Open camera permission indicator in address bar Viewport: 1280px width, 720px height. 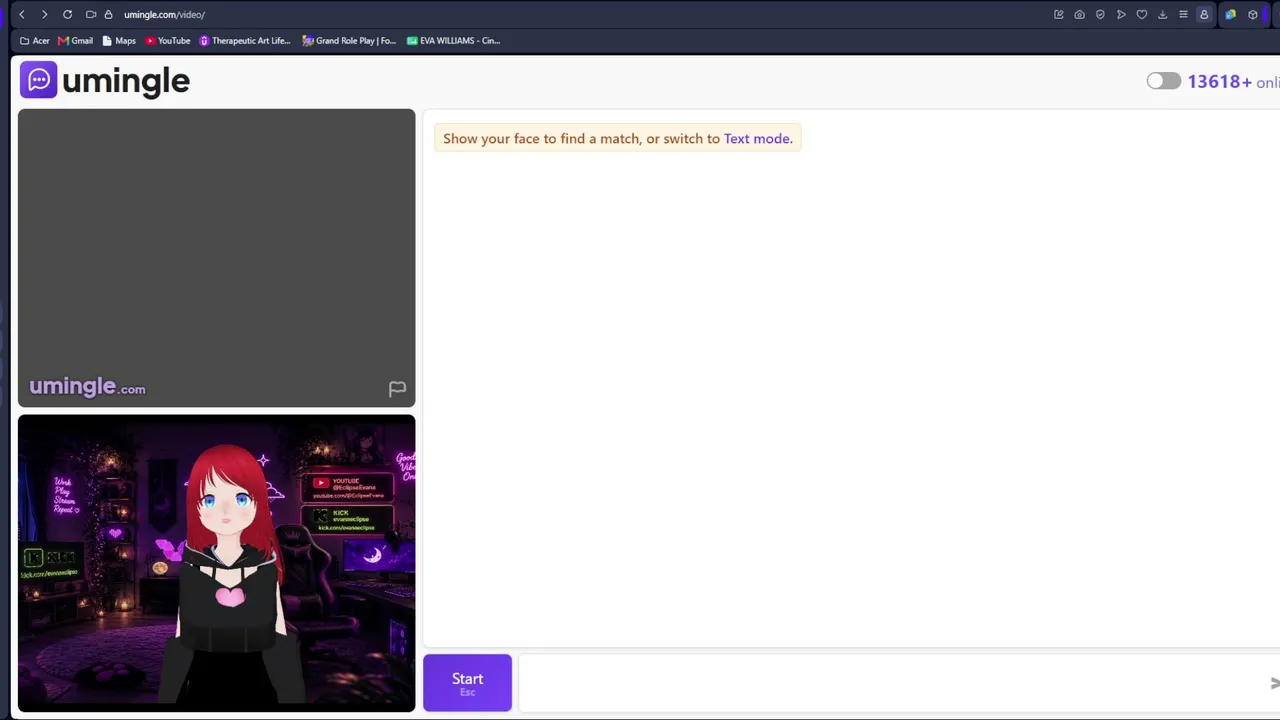(x=91, y=14)
